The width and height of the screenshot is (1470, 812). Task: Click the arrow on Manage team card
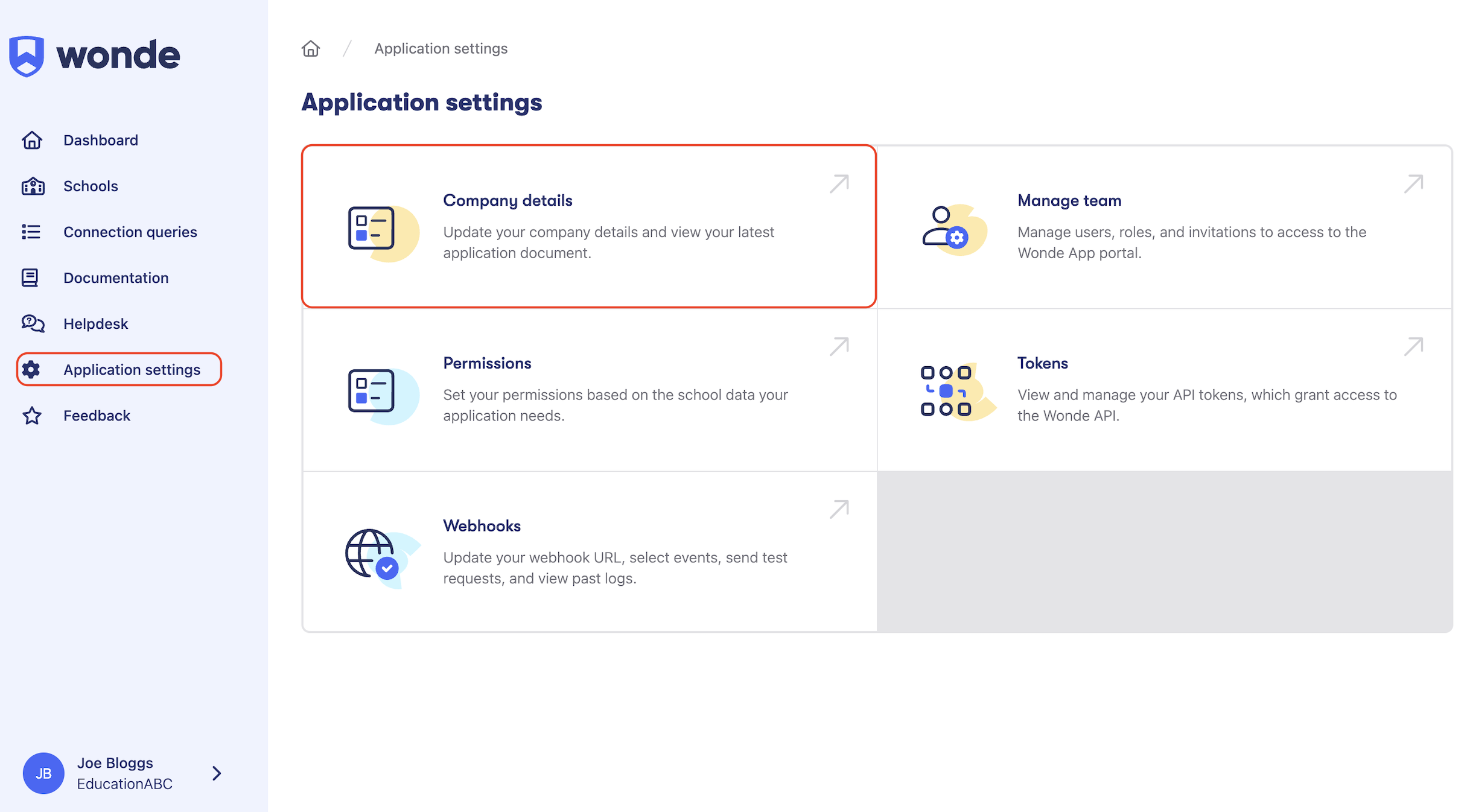coord(1414,184)
